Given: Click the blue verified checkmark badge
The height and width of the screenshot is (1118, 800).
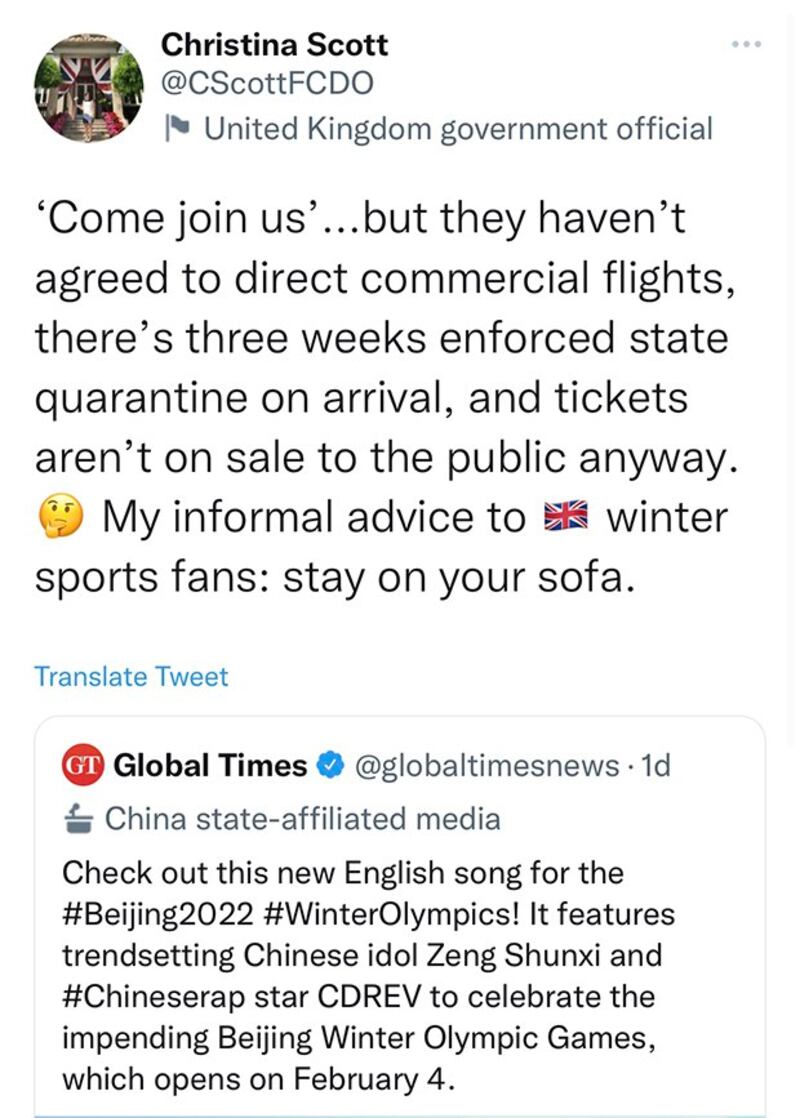Looking at the screenshot, I should tap(329, 765).
